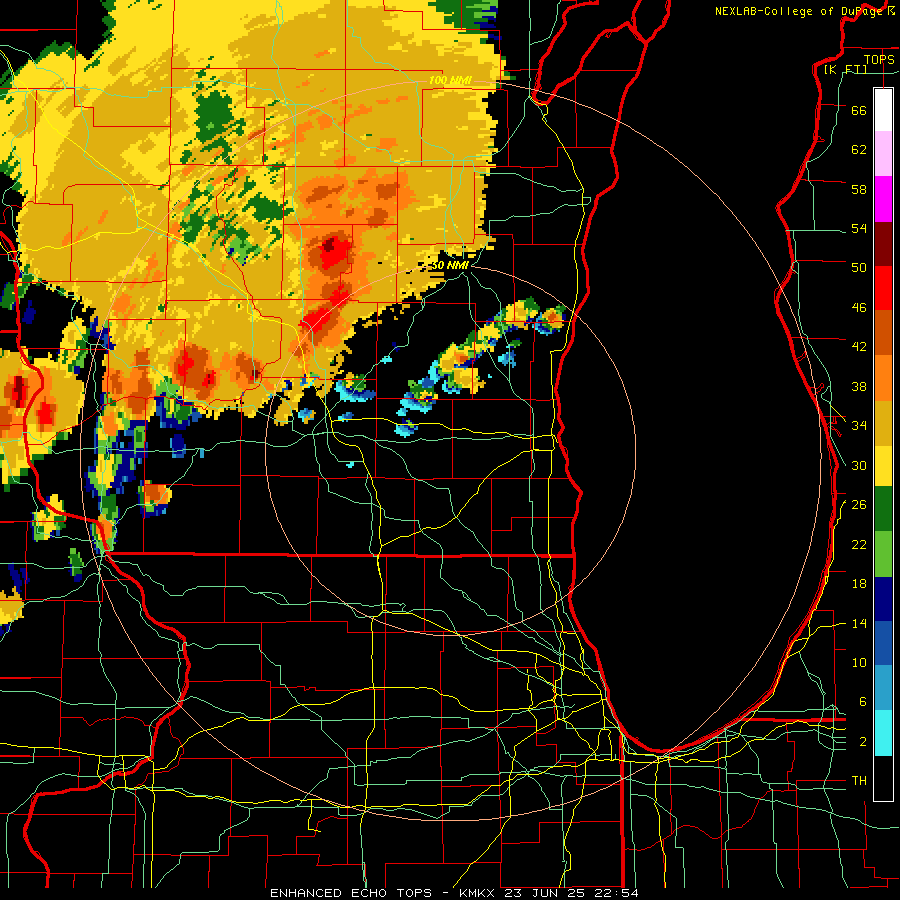Click the navy blue legend swatch
This screenshot has height=900, width=900.
coord(883,599)
